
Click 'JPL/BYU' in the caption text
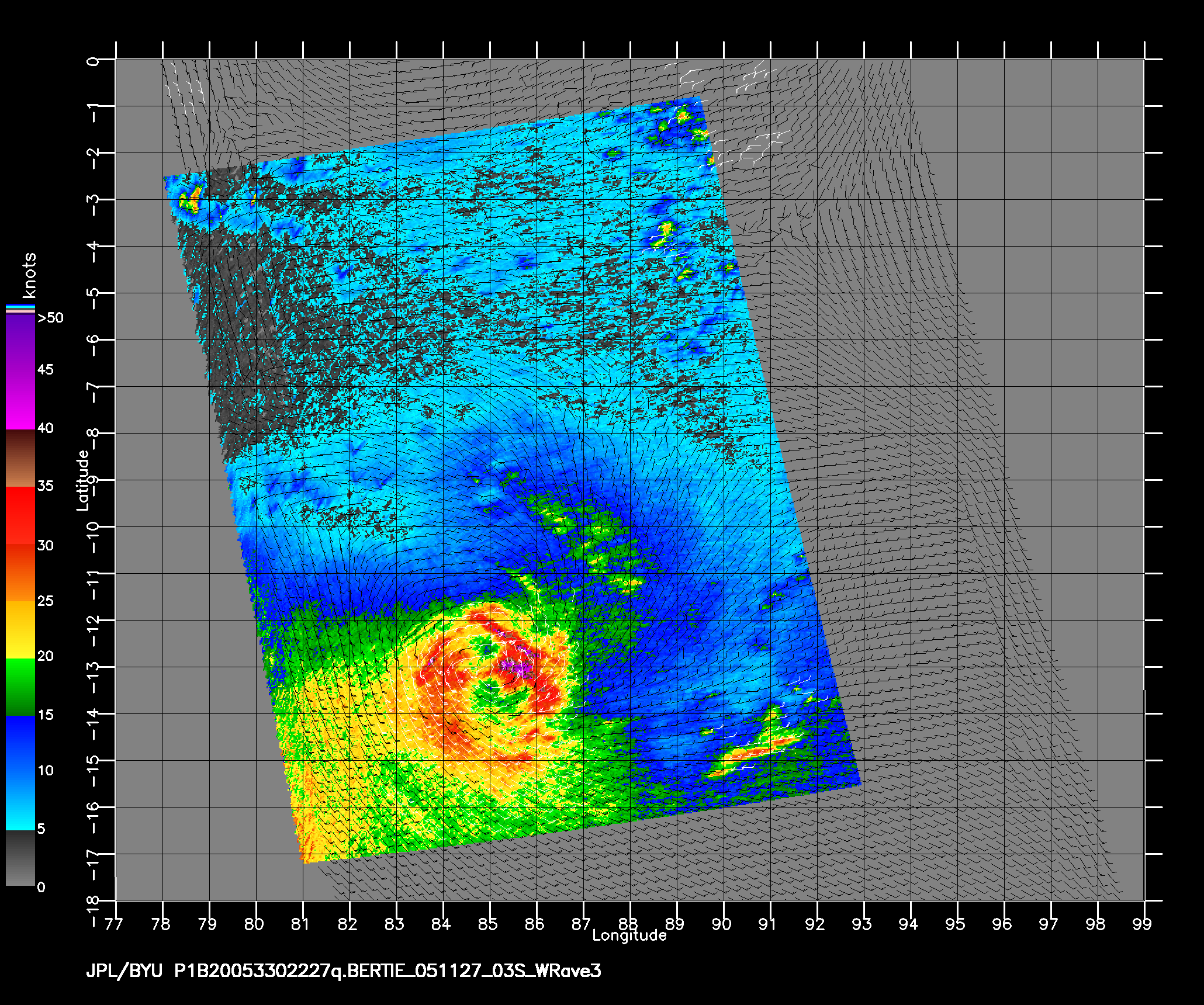click(124, 971)
